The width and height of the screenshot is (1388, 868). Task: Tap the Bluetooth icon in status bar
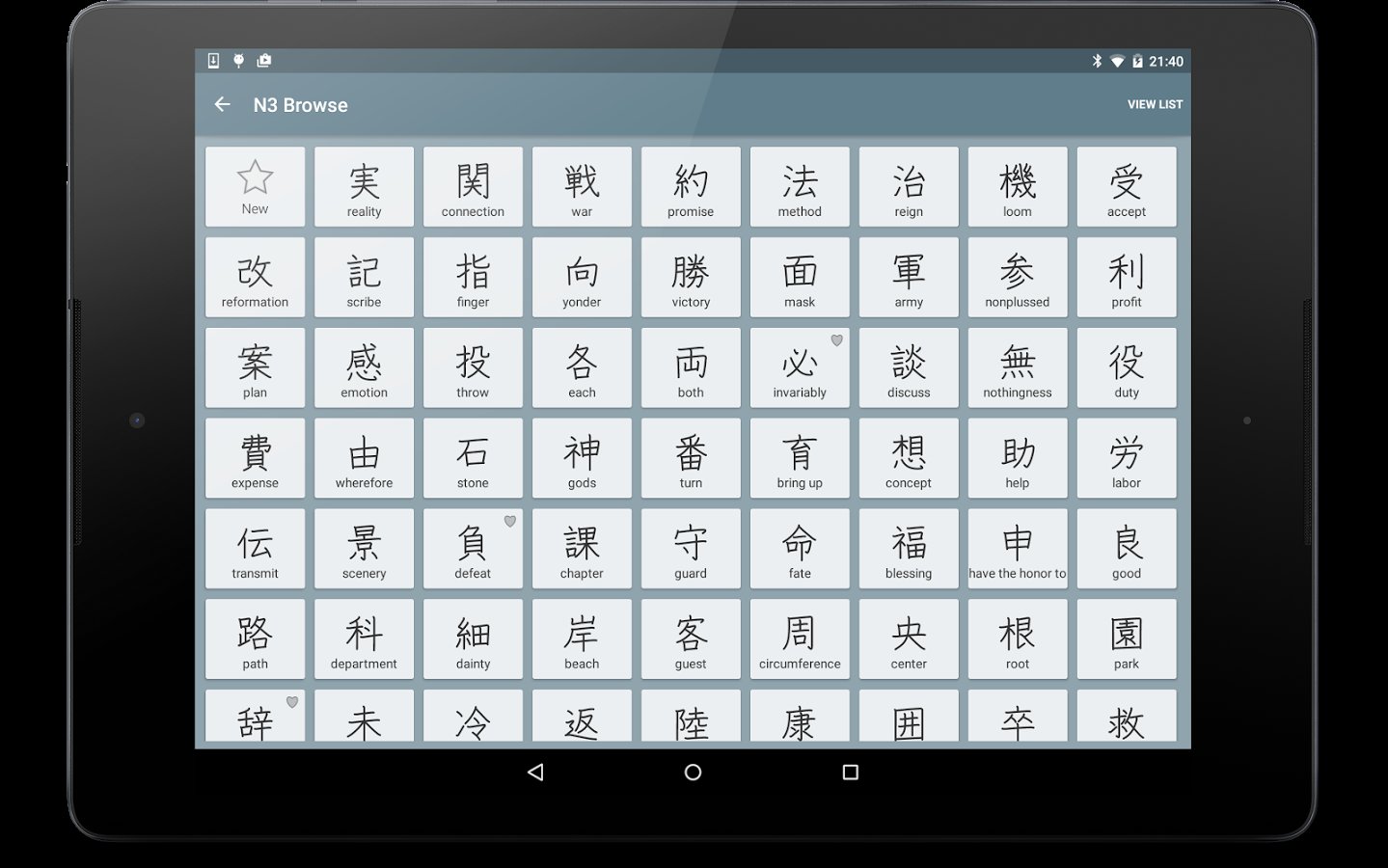[x=1097, y=61]
